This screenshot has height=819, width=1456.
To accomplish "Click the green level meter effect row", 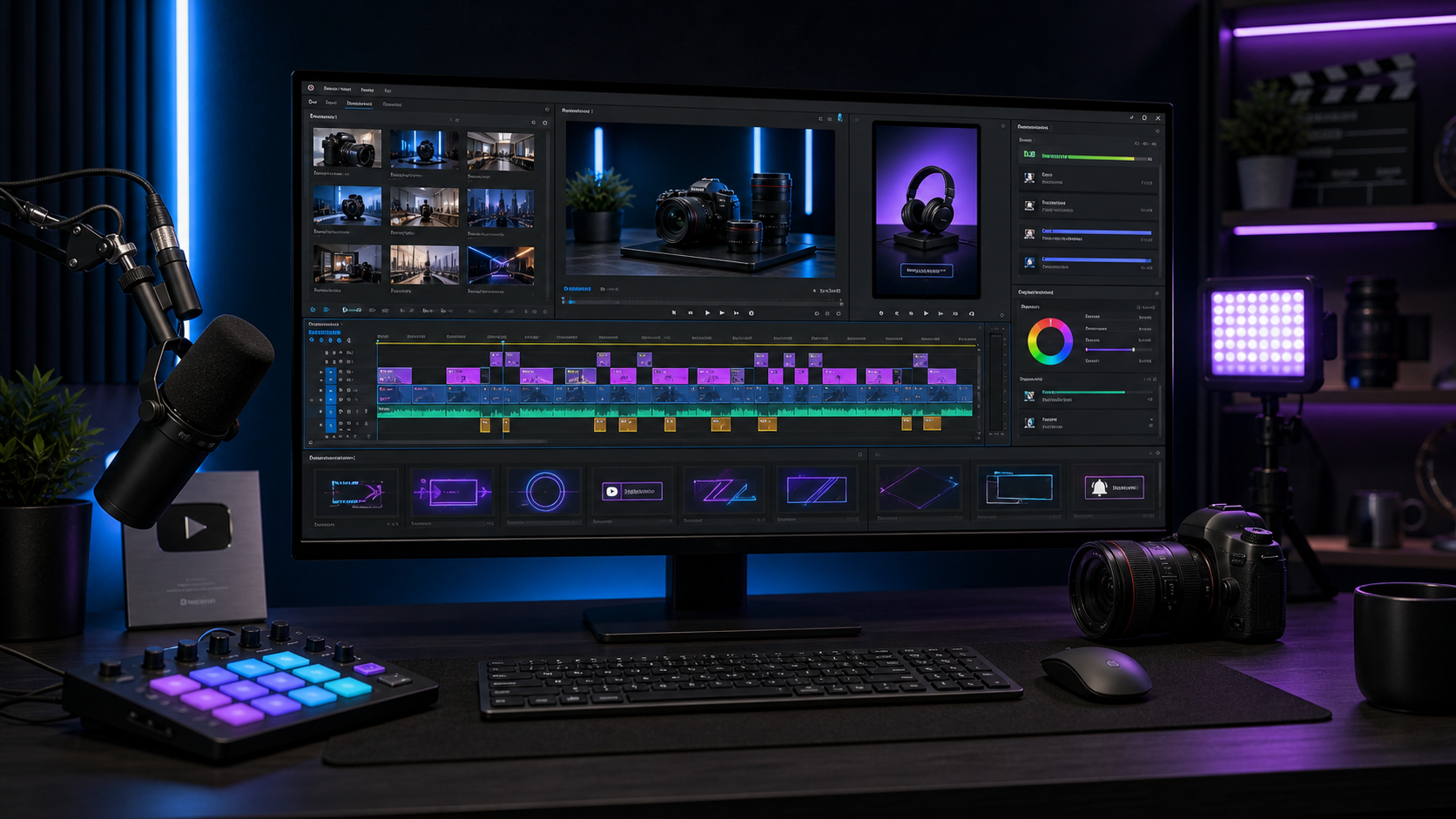I will 1087,155.
